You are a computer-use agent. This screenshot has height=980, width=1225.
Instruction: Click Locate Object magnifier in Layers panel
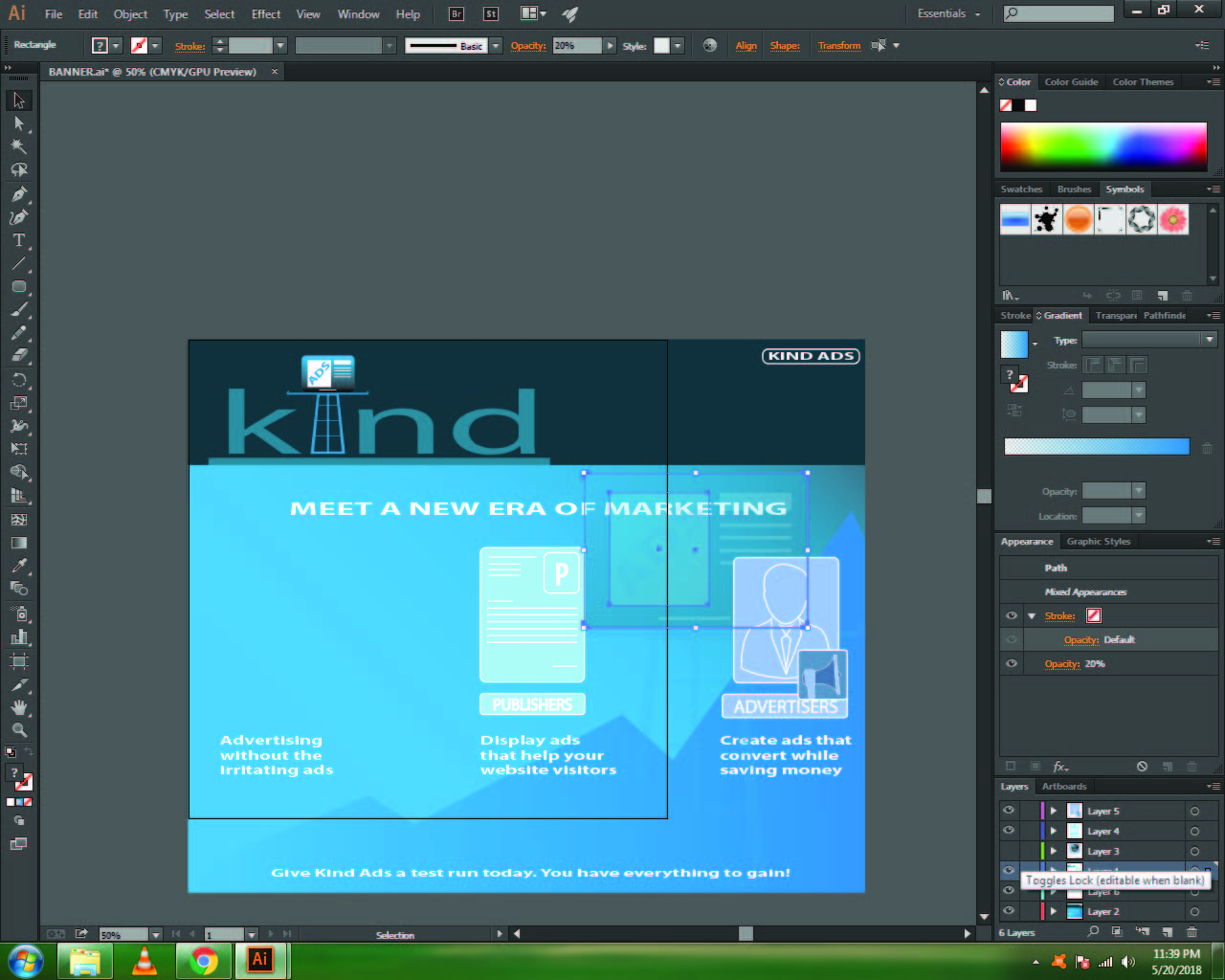(1093, 931)
